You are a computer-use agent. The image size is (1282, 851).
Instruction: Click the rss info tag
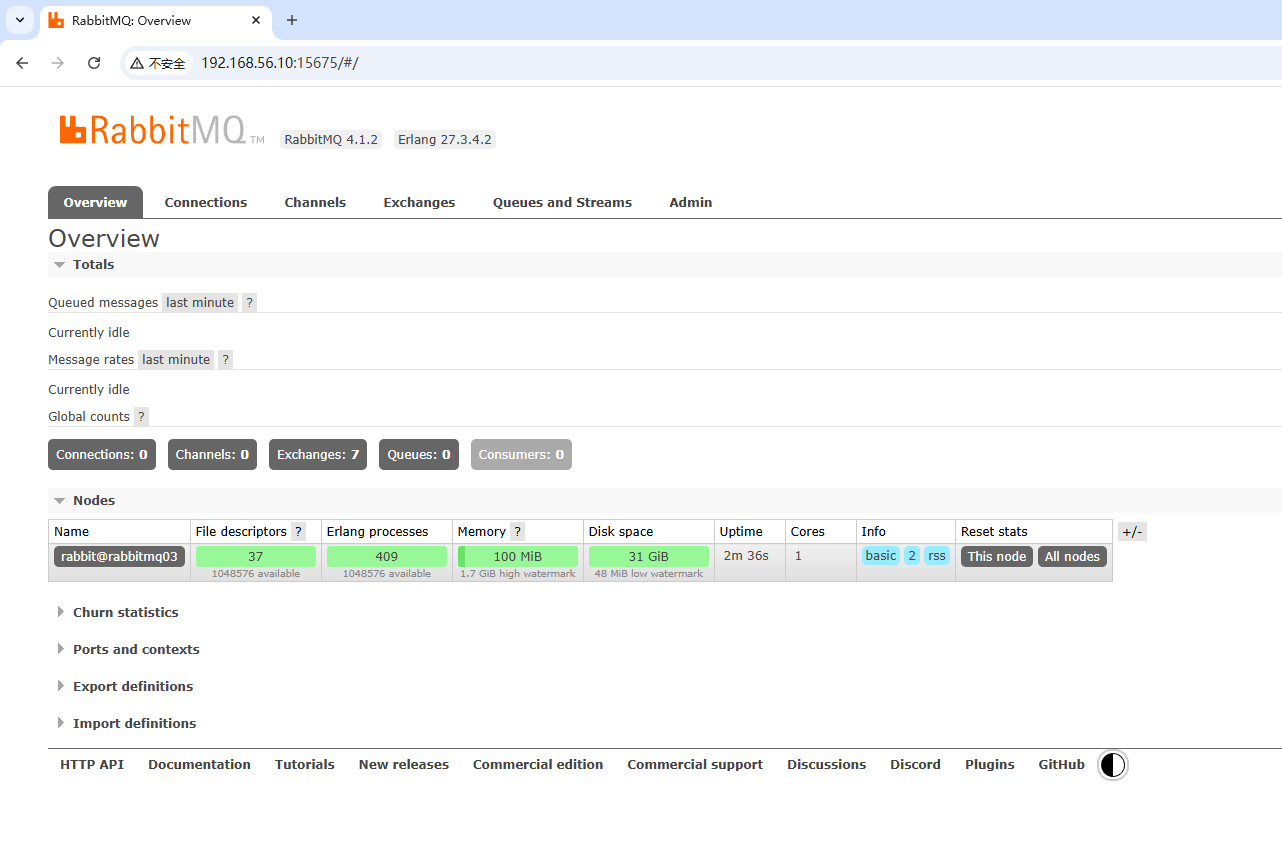(x=937, y=556)
